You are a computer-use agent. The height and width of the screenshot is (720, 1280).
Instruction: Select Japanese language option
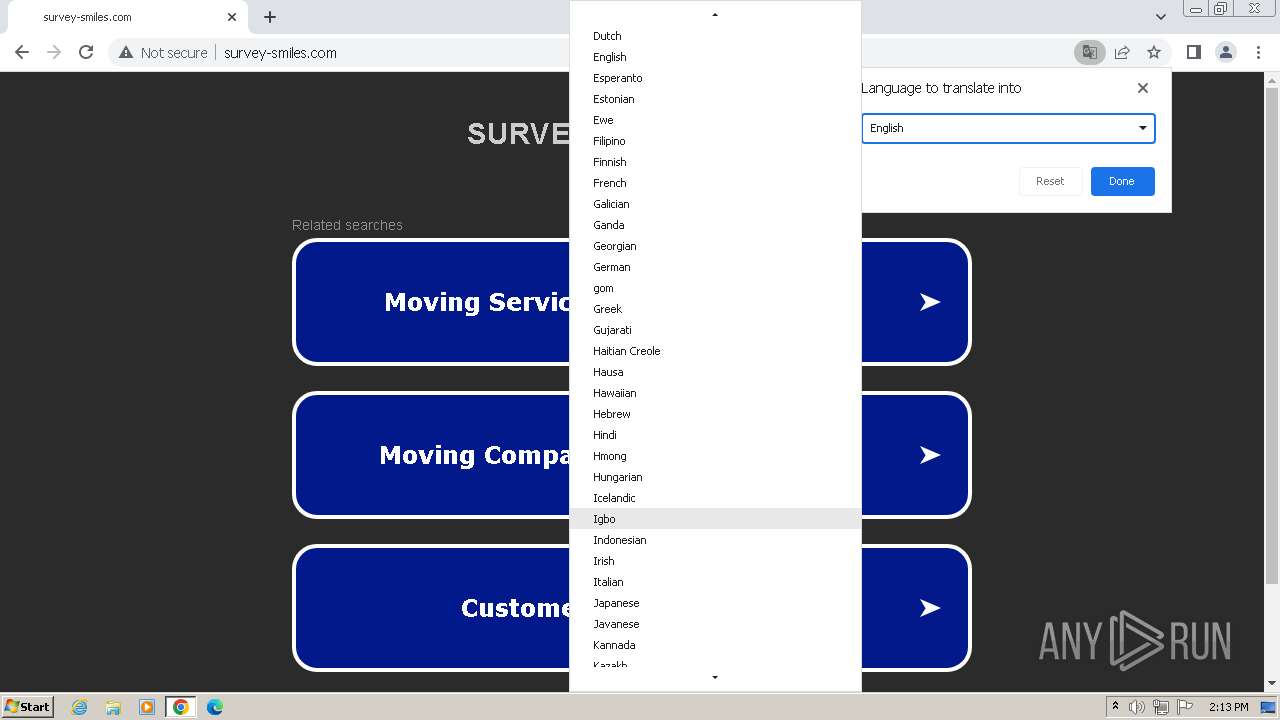(715, 603)
